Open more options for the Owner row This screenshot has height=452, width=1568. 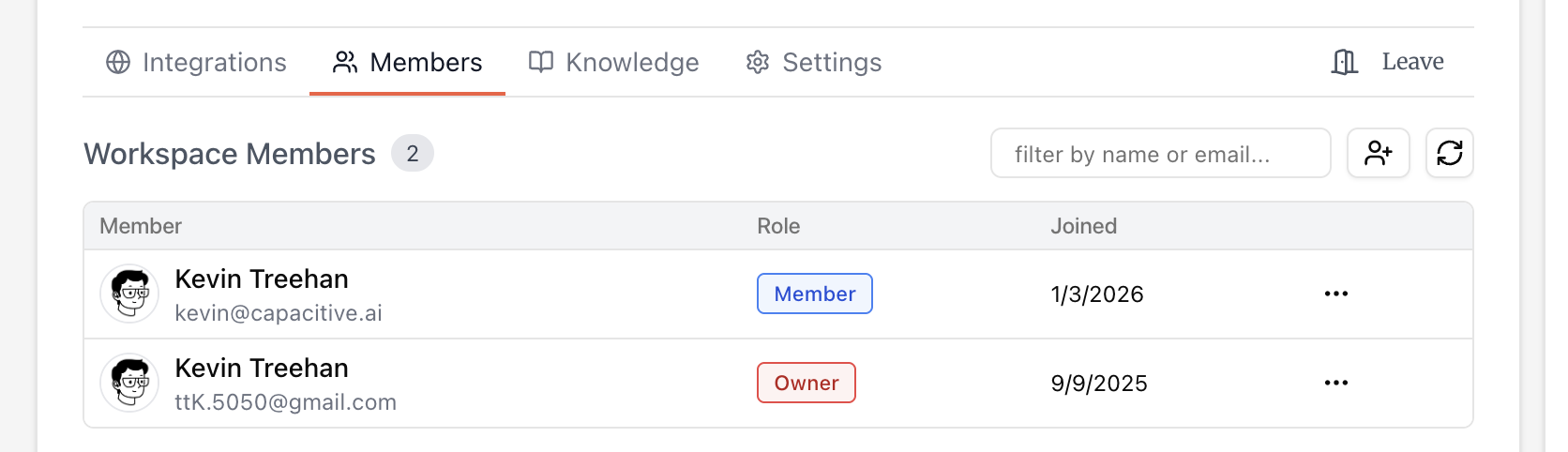coord(1335,383)
